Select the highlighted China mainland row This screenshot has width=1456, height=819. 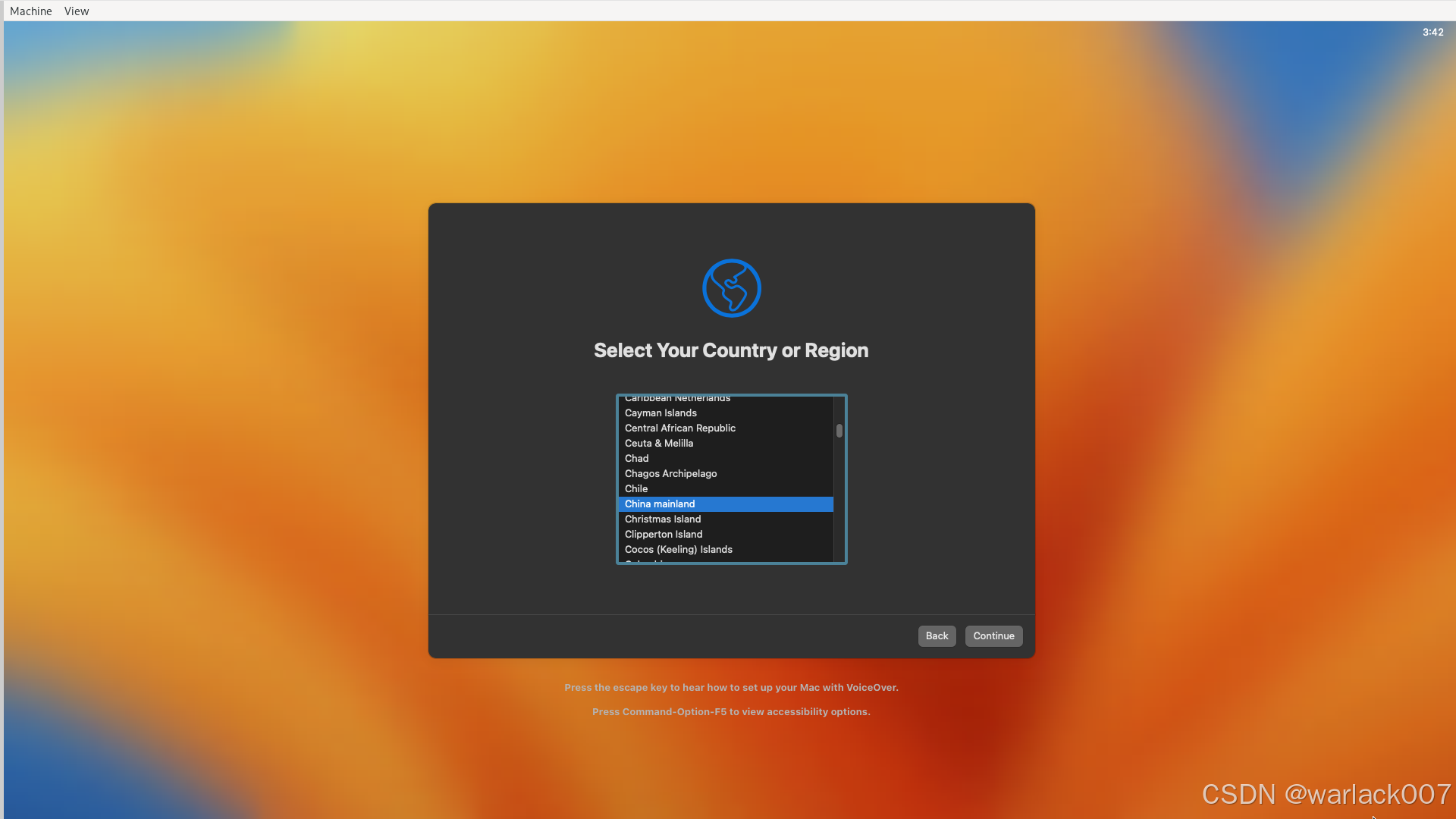click(726, 504)
